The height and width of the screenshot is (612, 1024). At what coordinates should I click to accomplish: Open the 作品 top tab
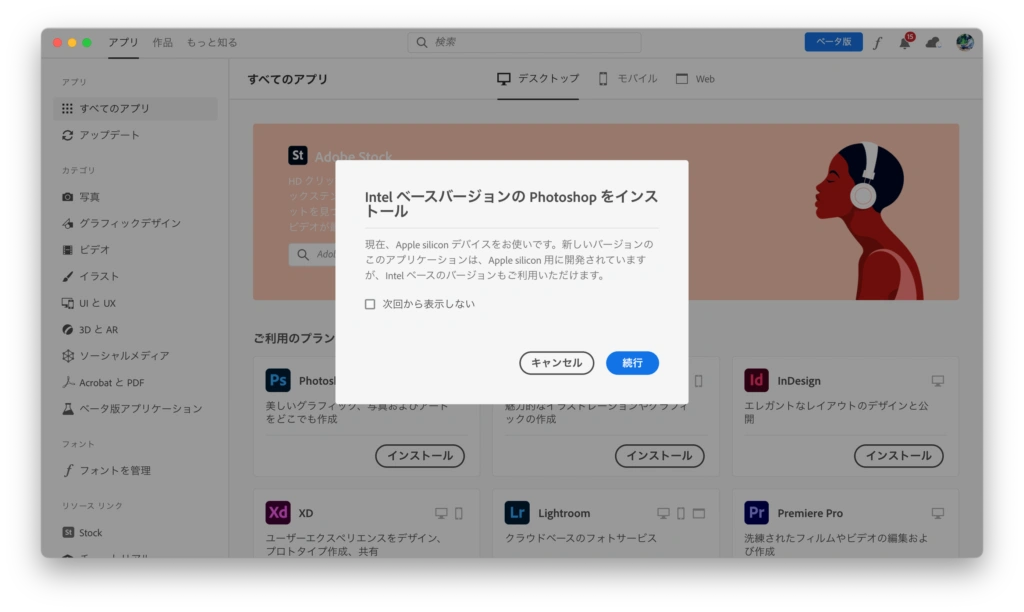163,42
